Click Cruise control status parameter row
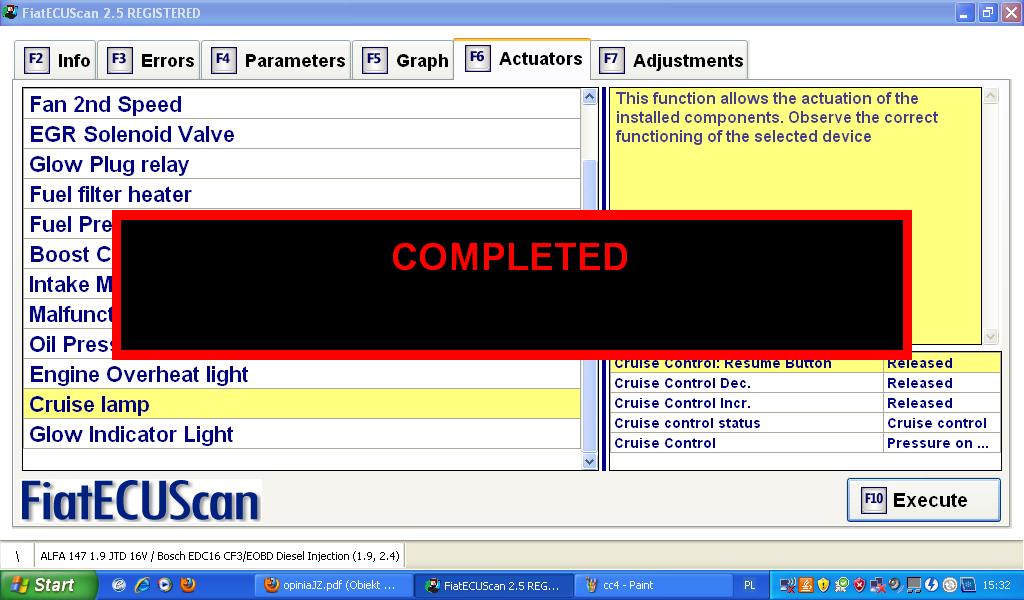This screenshot has width=1024, height=600. pyautogui.click(x=805, y=423)
